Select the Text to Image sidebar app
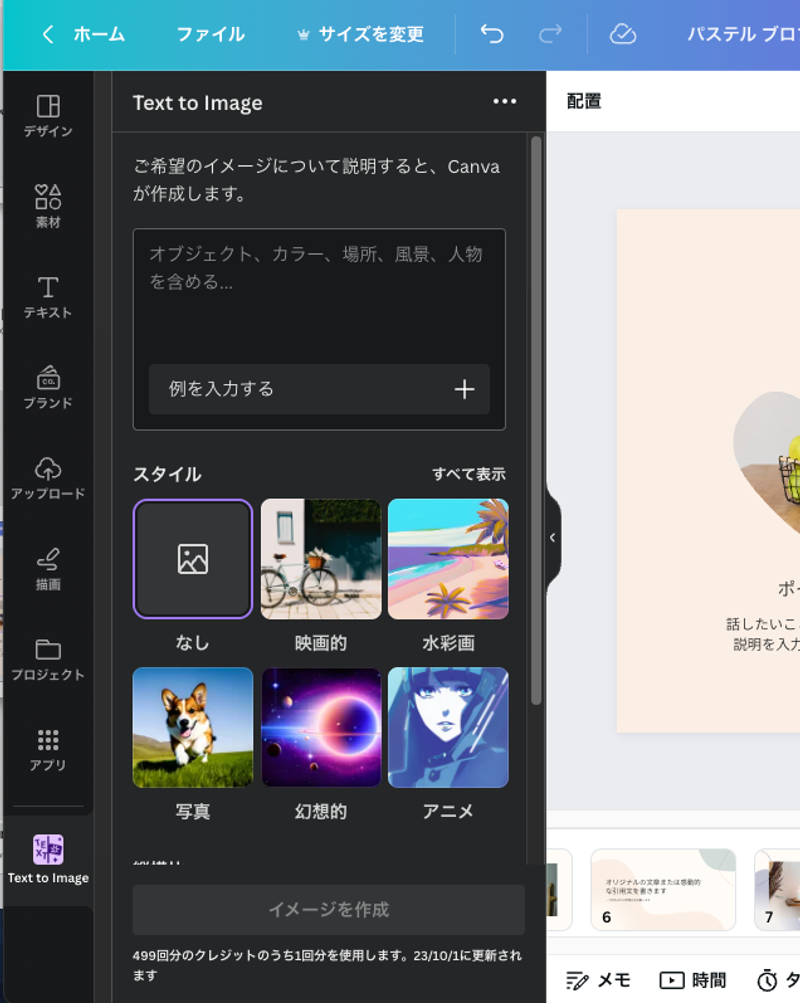 click(x=48, y=859)
